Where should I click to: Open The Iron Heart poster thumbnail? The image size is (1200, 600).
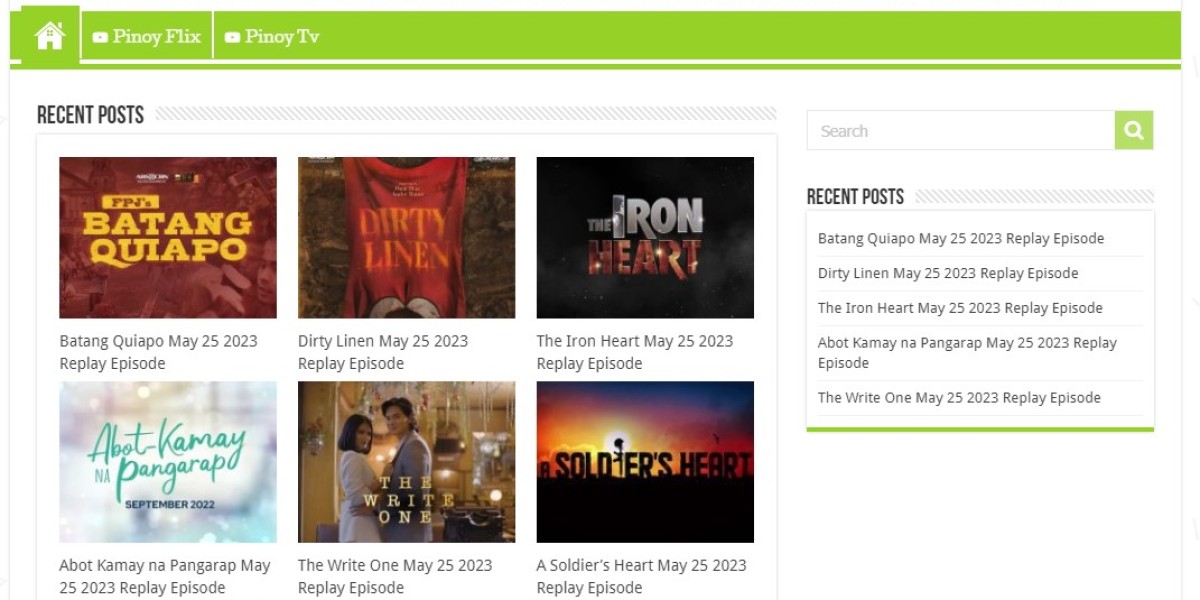pyautogui.click(x=645, y=238)
